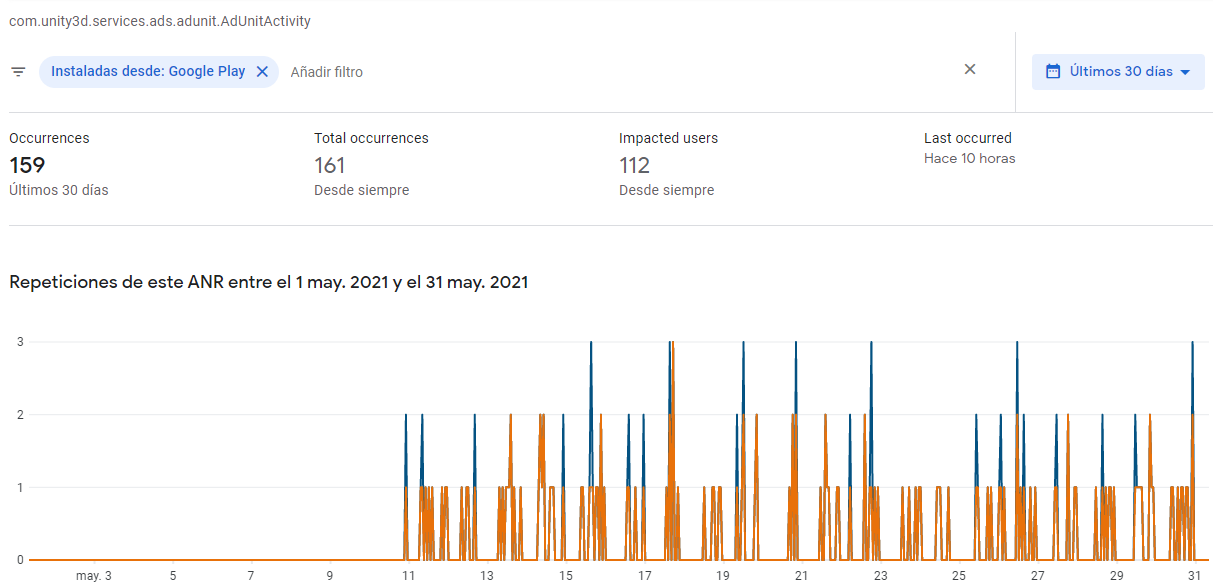This screenshot has height=586, width=1213.
Task: Click the X to clear all filters
Action: tap(970, 70)
